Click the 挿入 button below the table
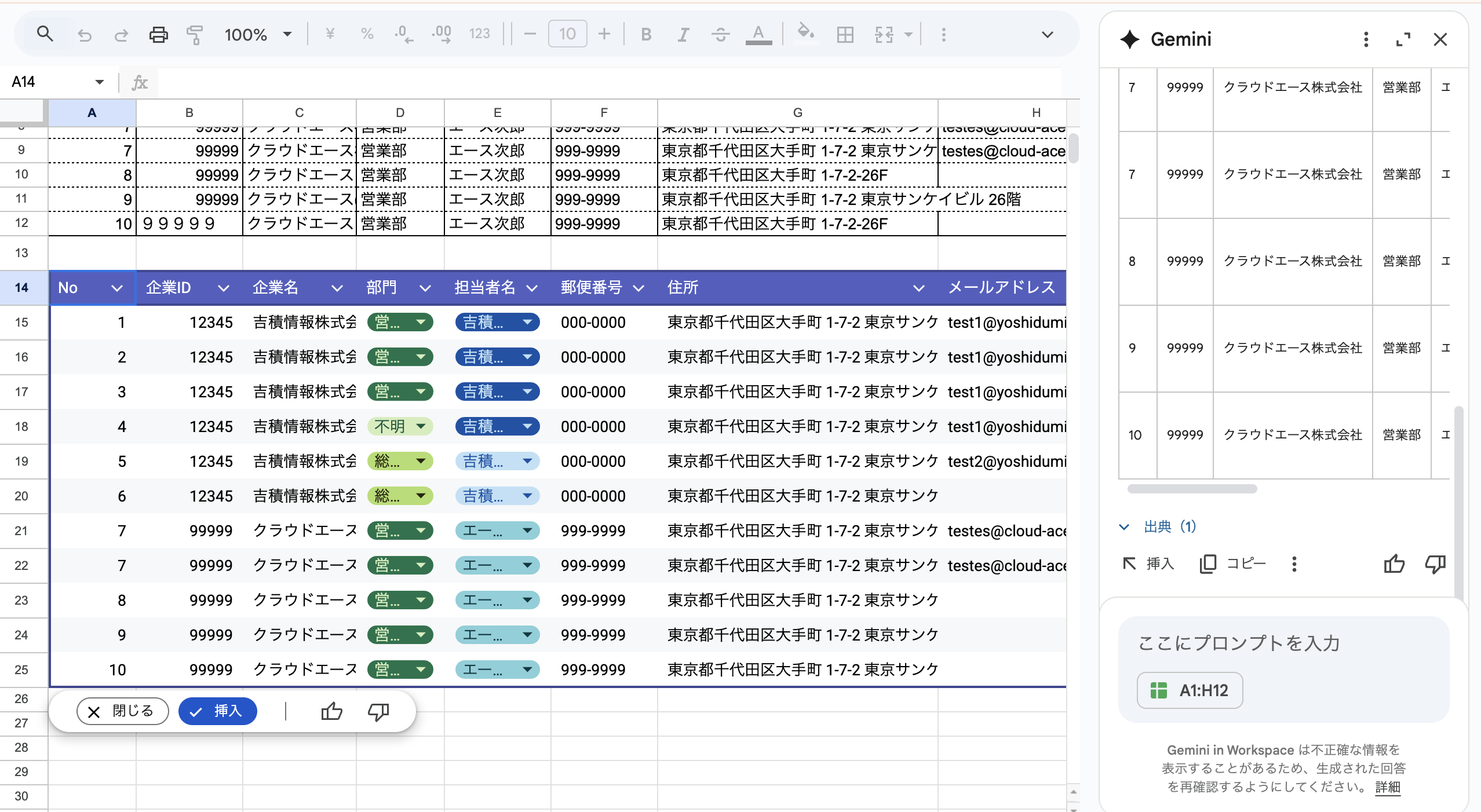1481x812 pixels. tap(217, 711)
